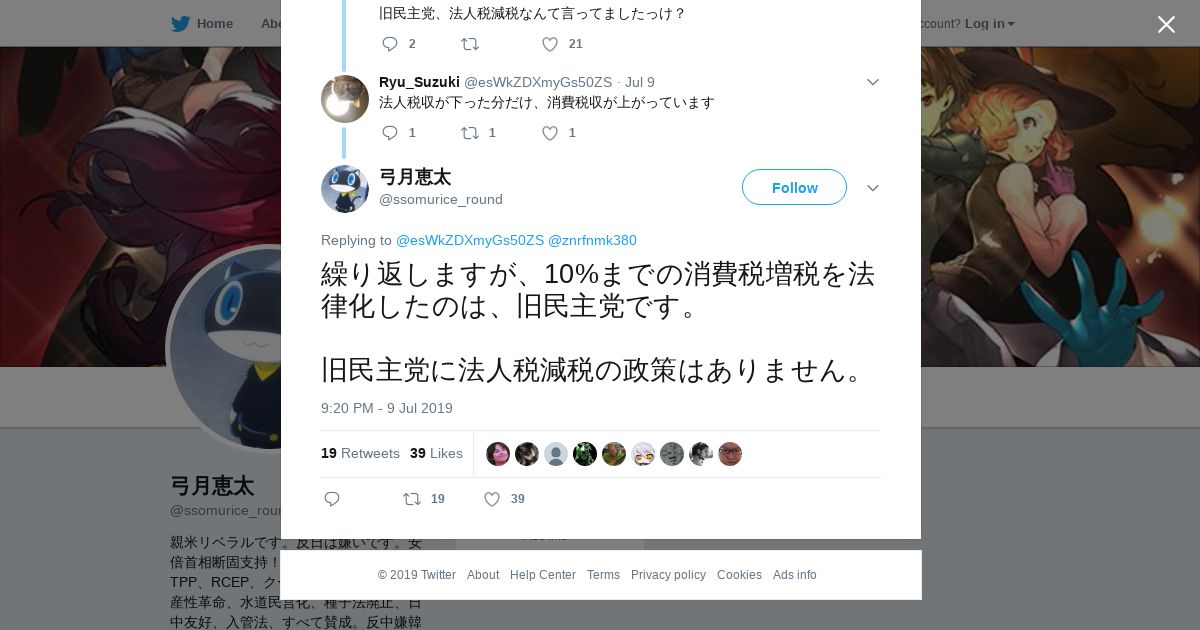Follow 弓月恵太
Image resolution: width=1200 pixels, height=630 pixels.
pos(794,187)
